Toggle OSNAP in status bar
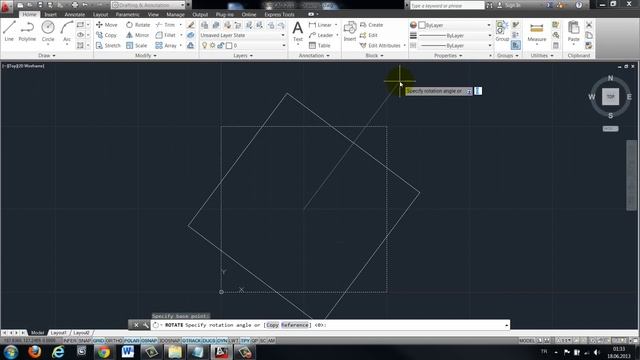The height and width of the screenshot is (360, 640). [x=149, y=341]
